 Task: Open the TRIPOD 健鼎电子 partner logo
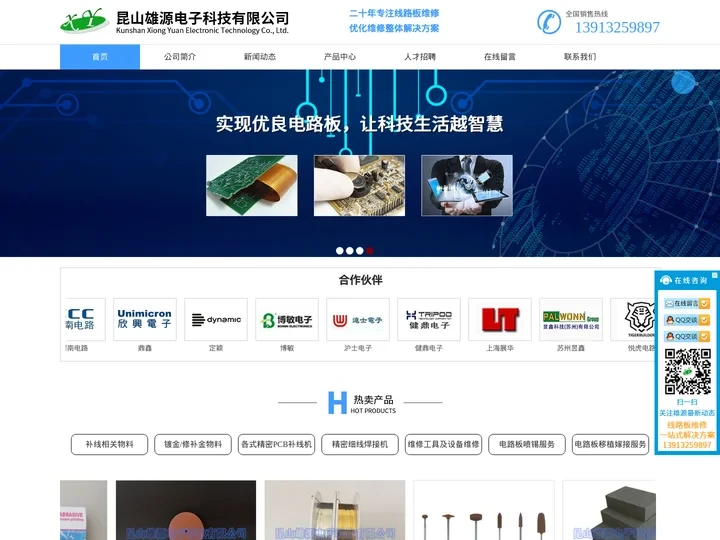point(429,319)
